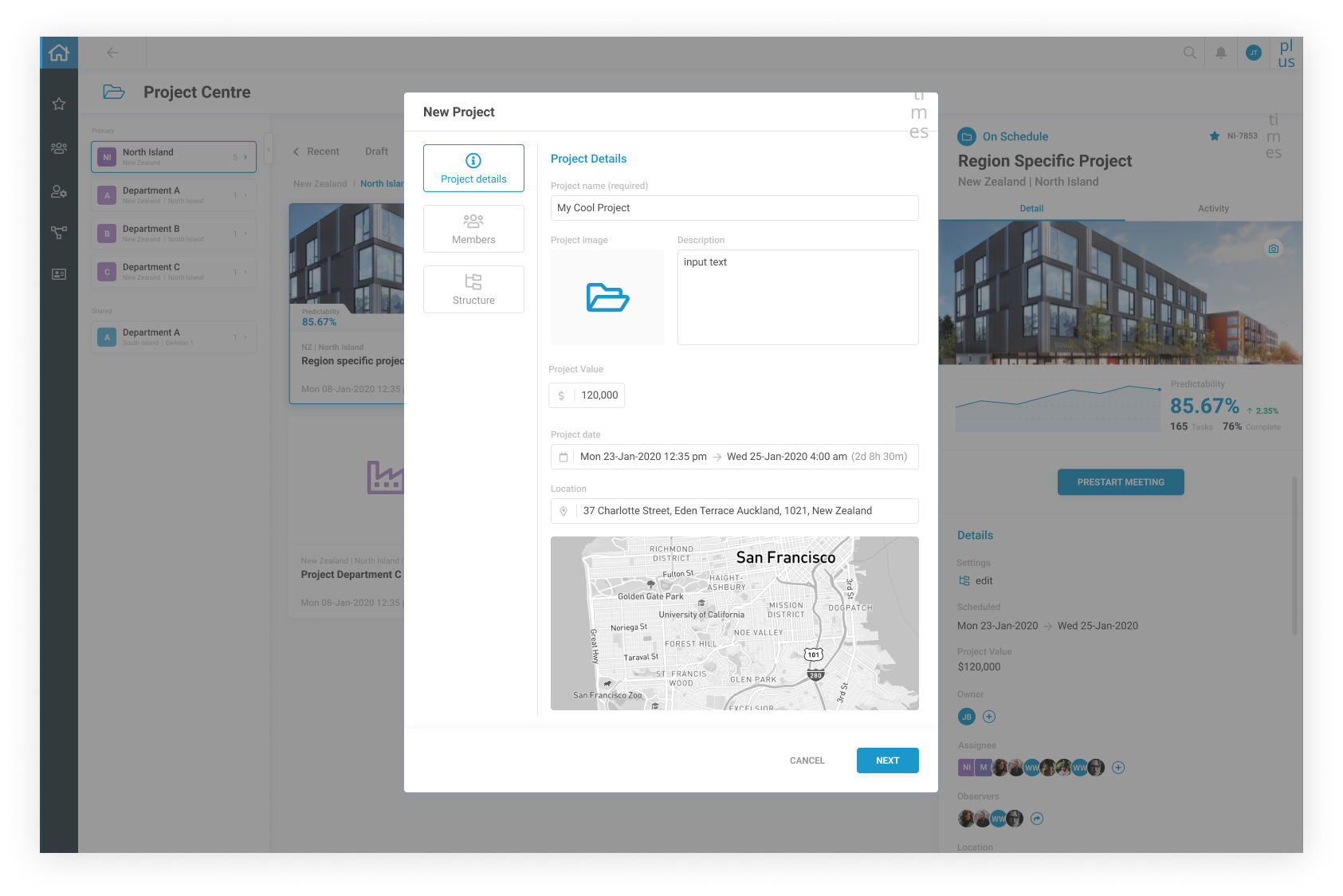Open the Project date range picker
The width and height of the screenshot is (1343, 896).
734,457
